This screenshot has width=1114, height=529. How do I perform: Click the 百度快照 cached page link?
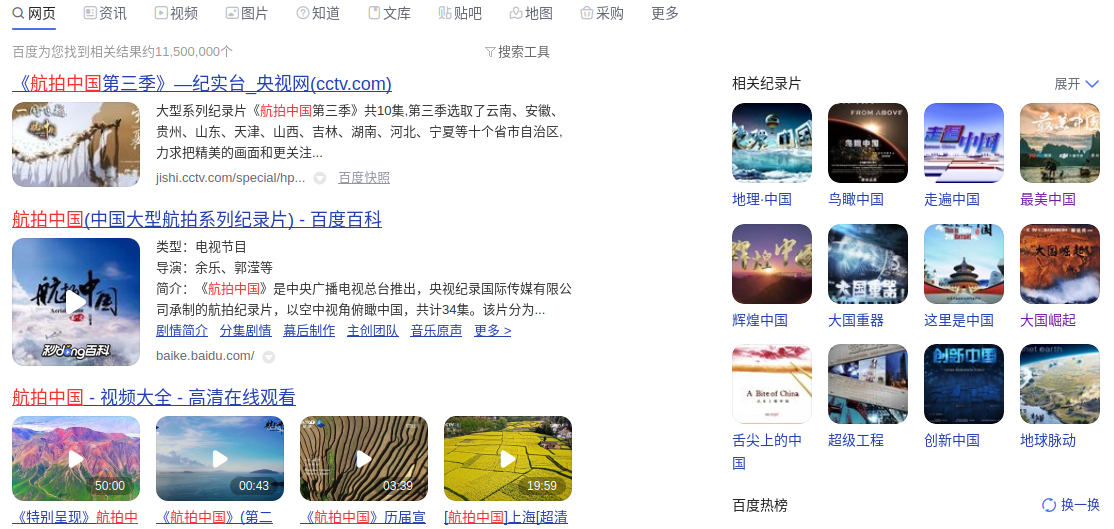(x=364, y=178)
